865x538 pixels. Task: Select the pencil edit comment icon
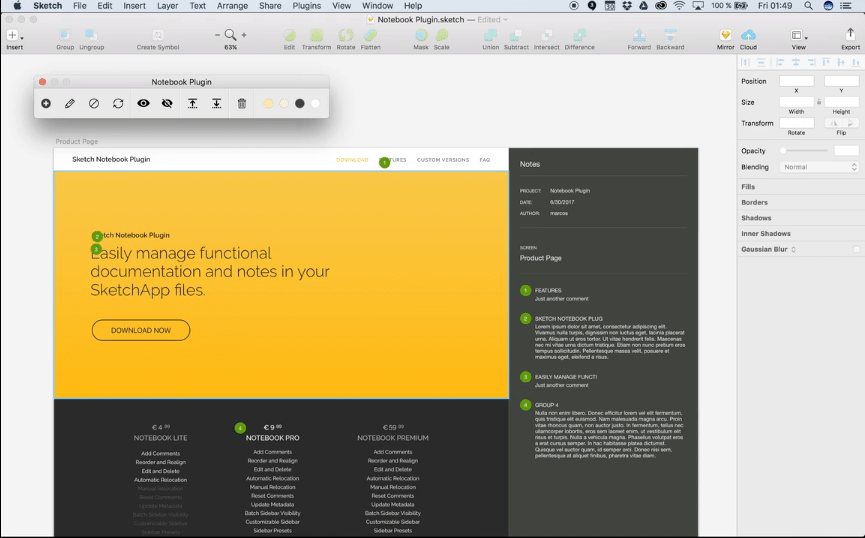click(x=70, y=103)
